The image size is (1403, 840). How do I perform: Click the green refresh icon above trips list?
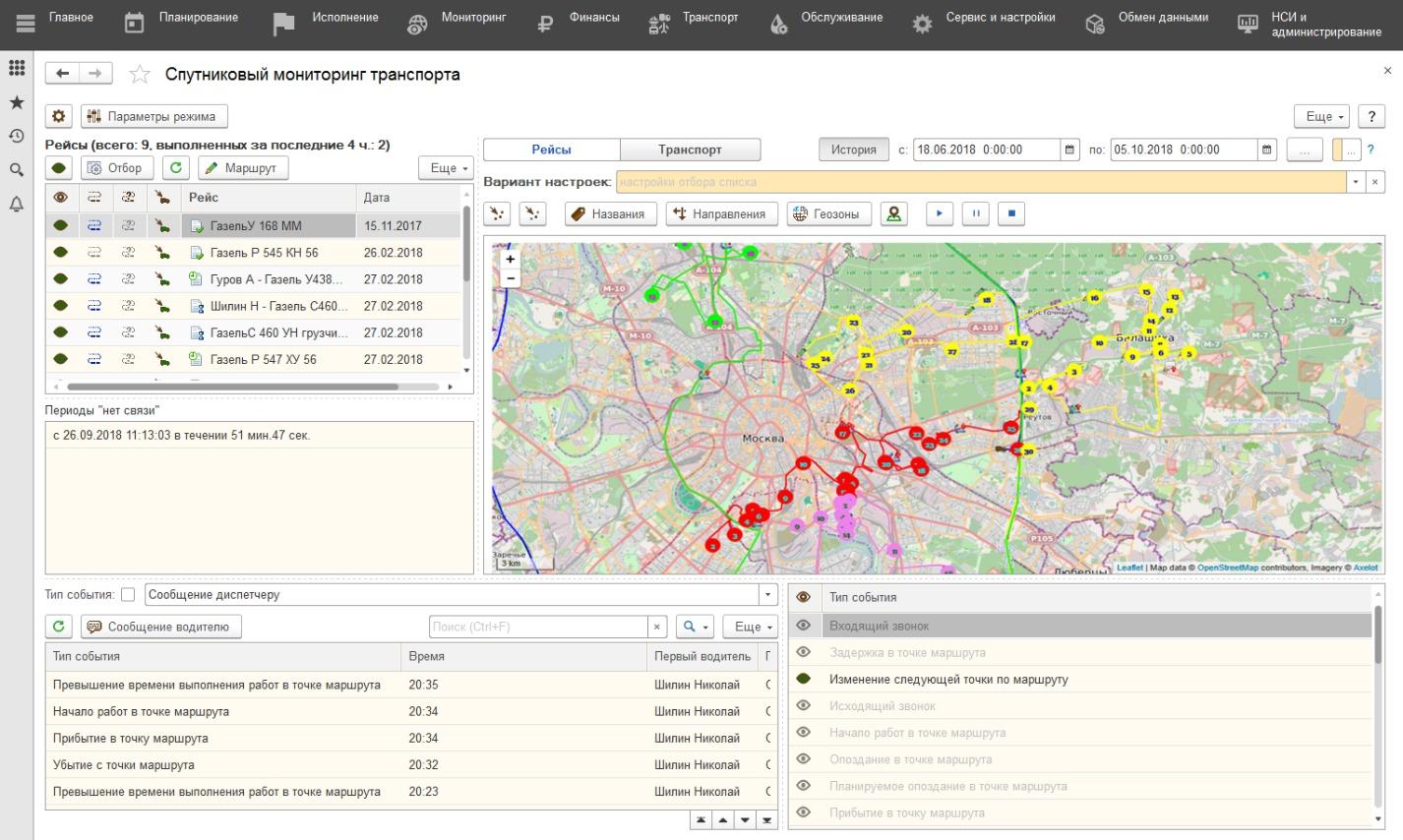(175, 168)
